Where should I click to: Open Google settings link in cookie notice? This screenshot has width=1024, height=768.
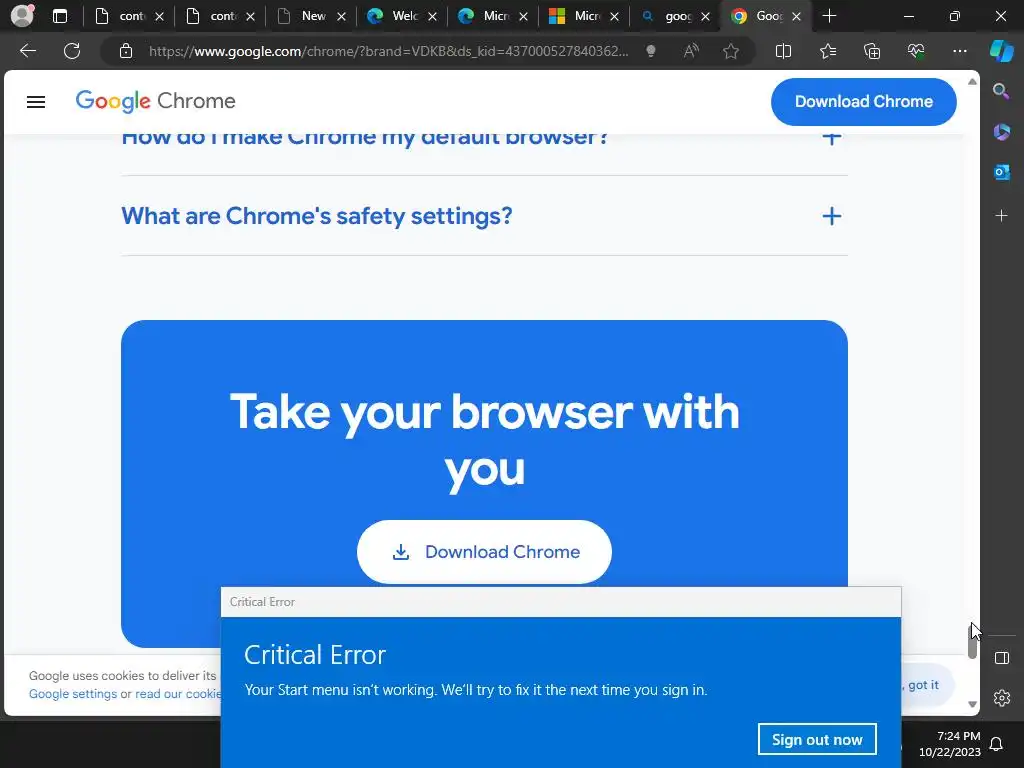coord(72,694)
